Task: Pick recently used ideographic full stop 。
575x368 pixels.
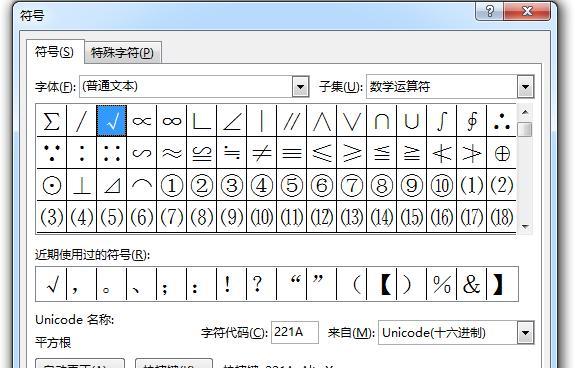Action: pyautogui.click(x=111, y=284)
